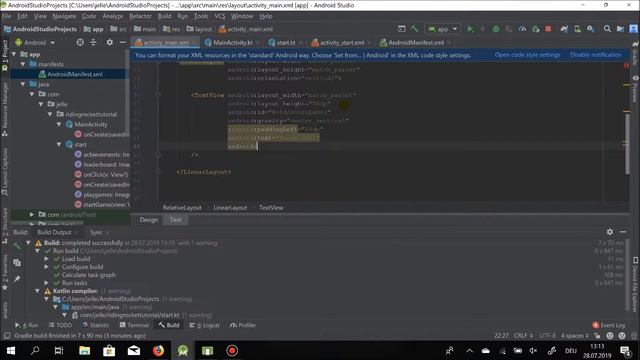The width and height of the screenshot is (640, 360).
Task: Click the toggle view icon in Build sidebar
Action: tap(17, 263)
